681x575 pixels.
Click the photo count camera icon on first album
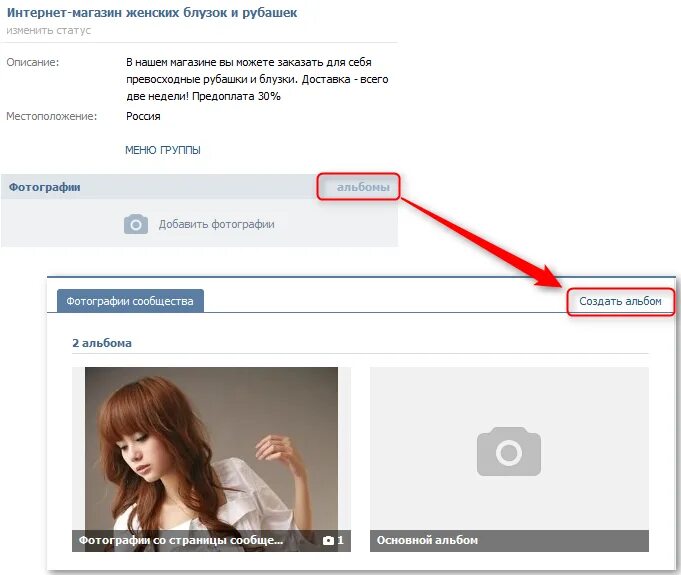[x=328, y=540]
